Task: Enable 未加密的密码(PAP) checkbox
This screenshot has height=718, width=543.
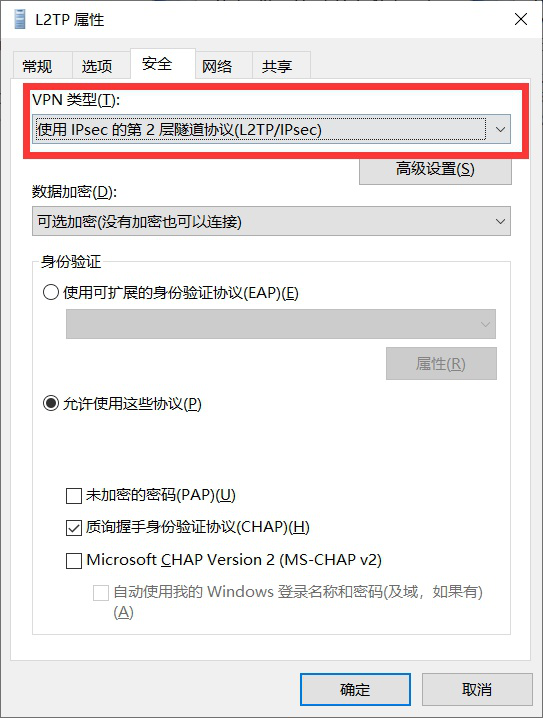Action: [74, 495]
